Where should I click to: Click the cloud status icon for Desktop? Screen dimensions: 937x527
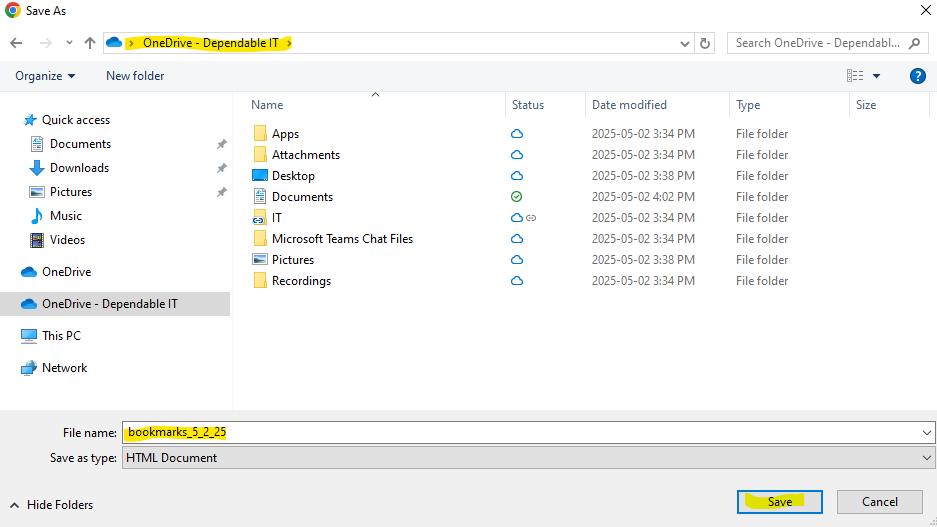(517, 176)
